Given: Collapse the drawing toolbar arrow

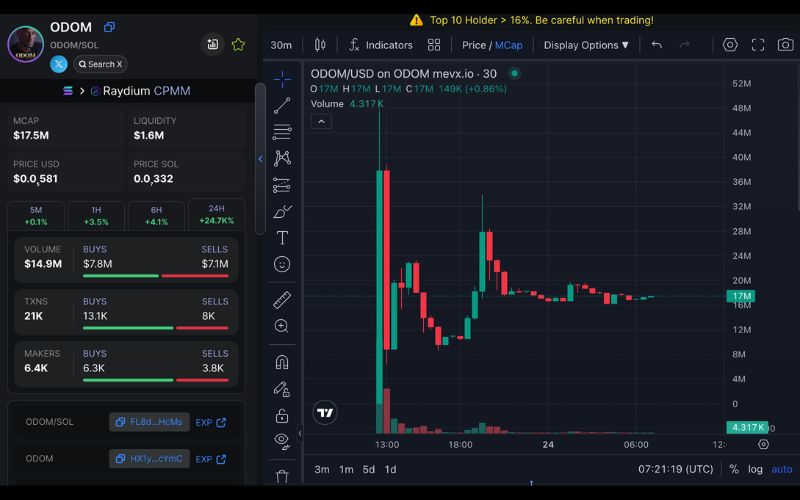Looking at the screenshot, I should click(300, 434).
